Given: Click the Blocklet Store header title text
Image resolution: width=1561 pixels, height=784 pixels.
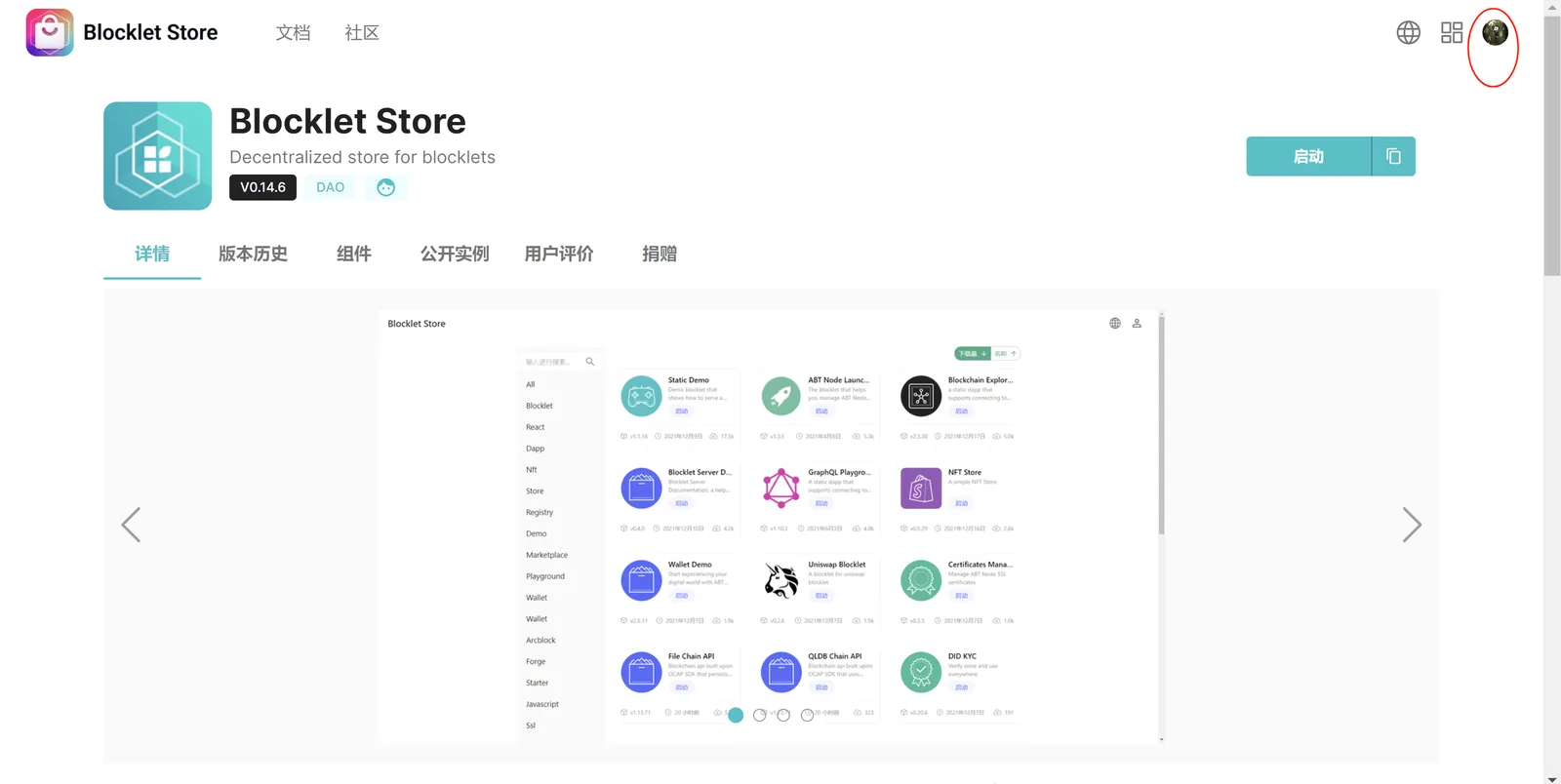Looking at the screenshot, I should 150,32.
